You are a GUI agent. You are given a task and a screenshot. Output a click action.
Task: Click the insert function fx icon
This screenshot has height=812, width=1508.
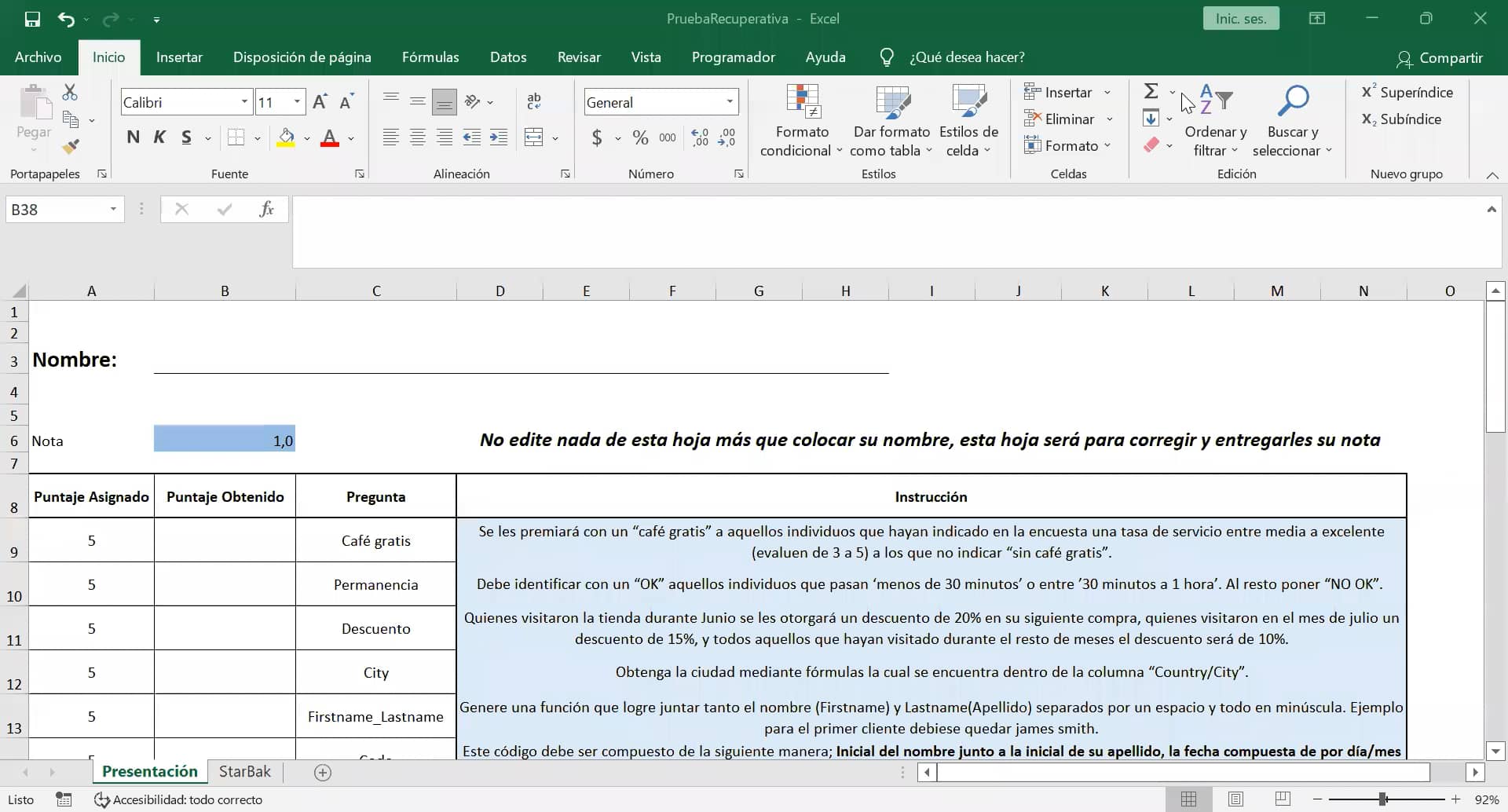point(266,209)
